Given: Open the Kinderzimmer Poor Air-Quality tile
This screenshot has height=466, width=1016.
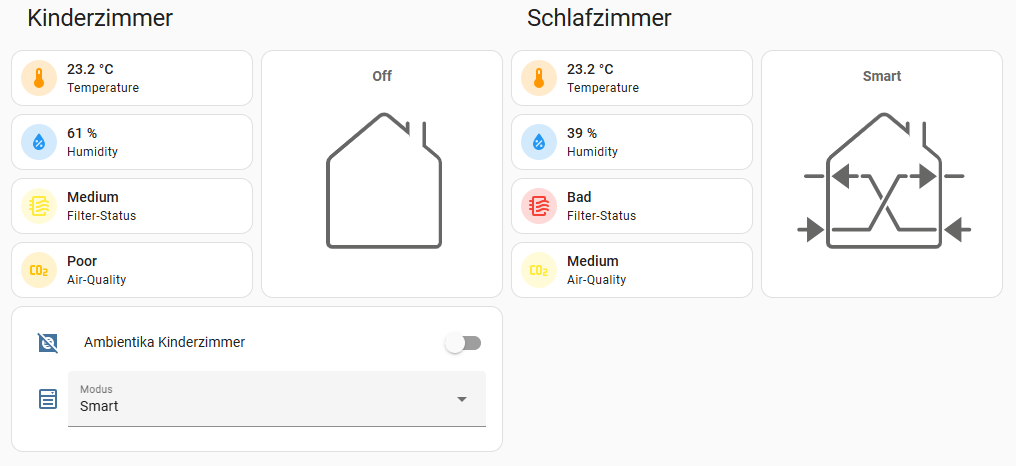Looking at the screenshot, I should (x=150, y=270).
